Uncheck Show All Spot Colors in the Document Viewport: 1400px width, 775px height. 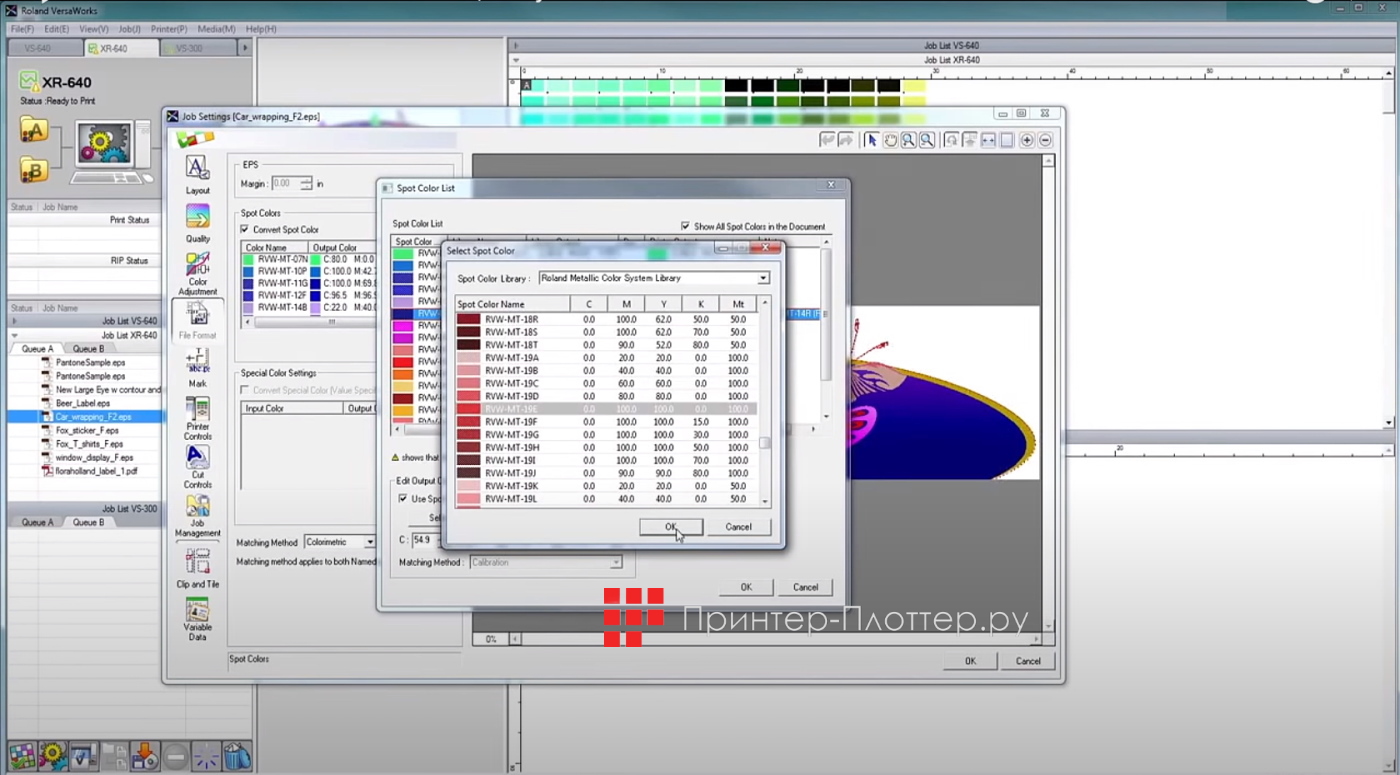[x=685, y=227]
